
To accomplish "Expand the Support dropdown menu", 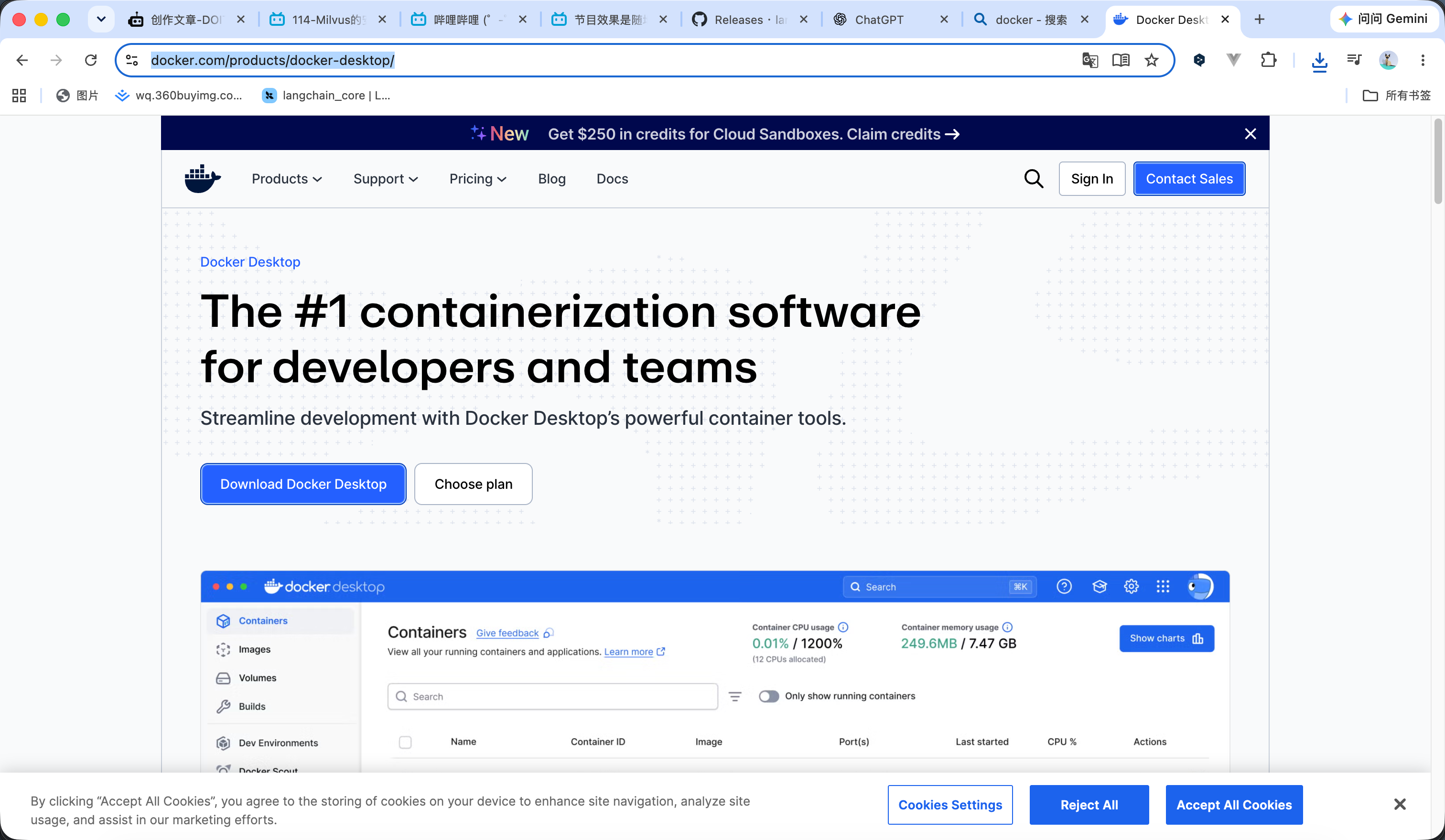I will click(385, 179).
